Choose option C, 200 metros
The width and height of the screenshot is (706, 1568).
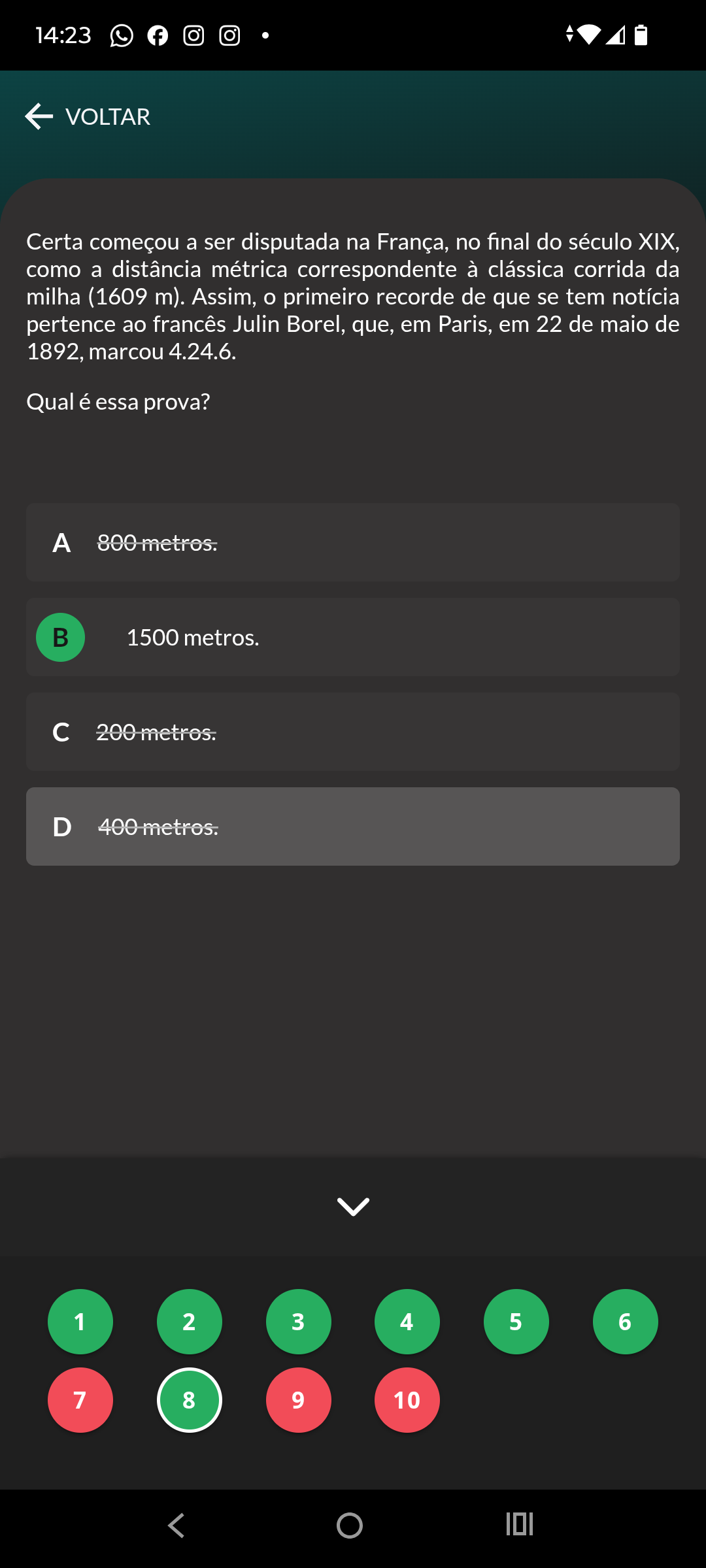click(x=353, y=732)
